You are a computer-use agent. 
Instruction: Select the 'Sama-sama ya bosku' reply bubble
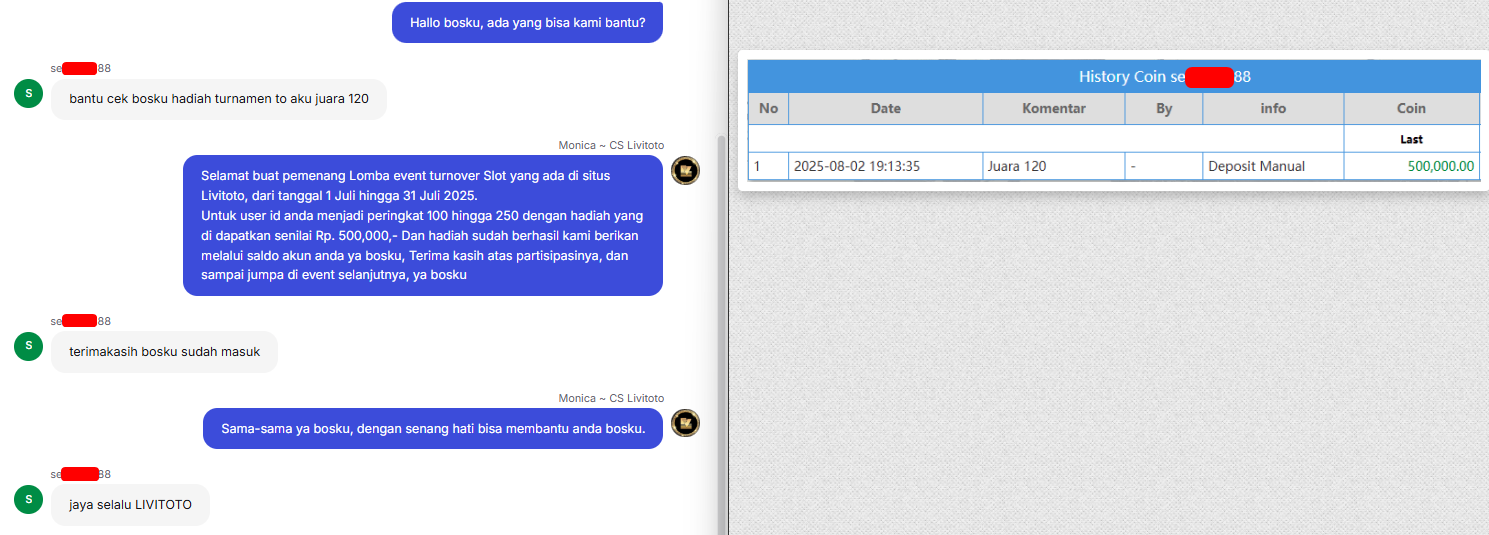[x=433, y=428]
